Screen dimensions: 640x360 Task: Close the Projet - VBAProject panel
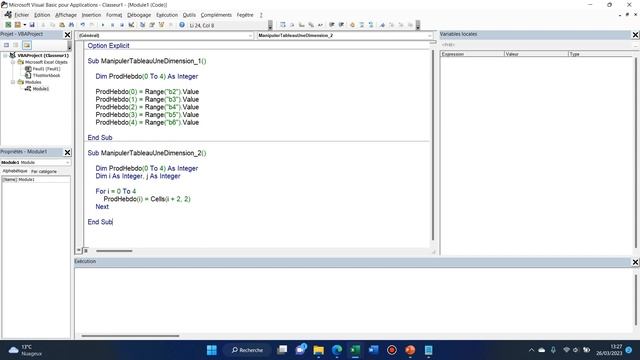68,35
